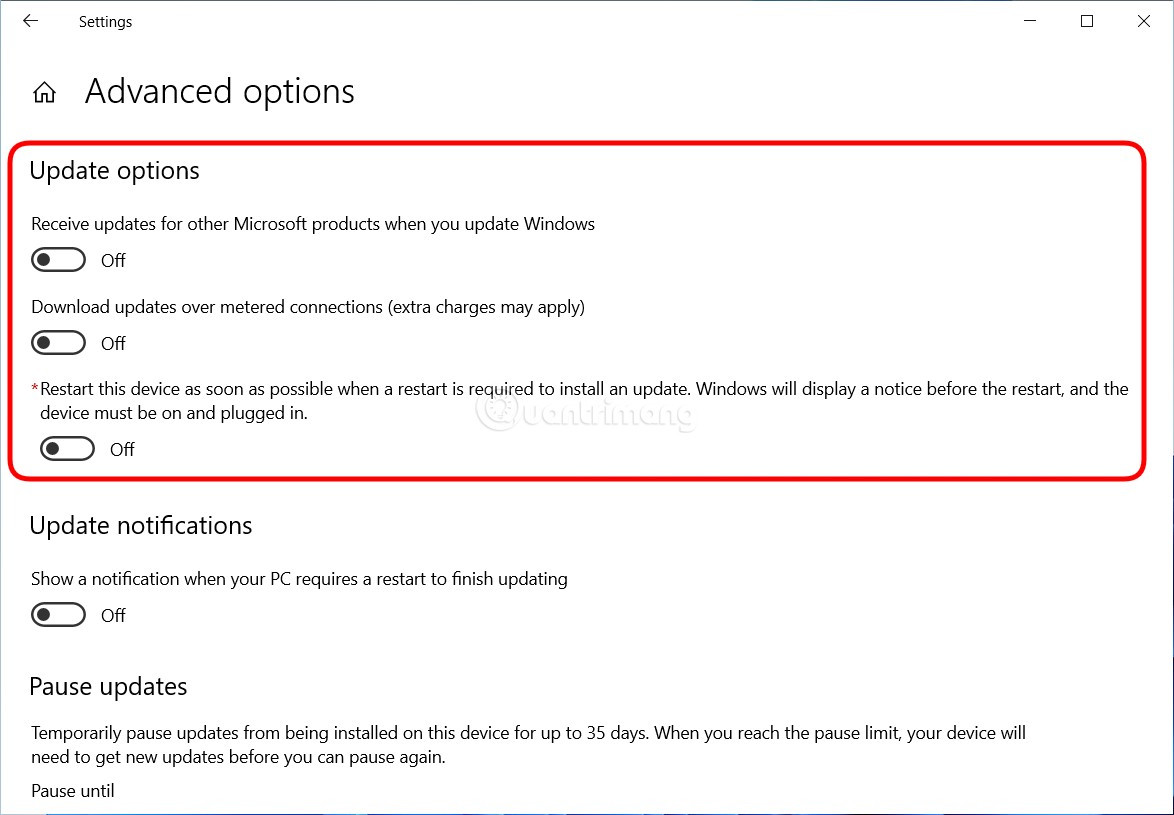Click the red asterisk before Restart this device

coord(35,388)
